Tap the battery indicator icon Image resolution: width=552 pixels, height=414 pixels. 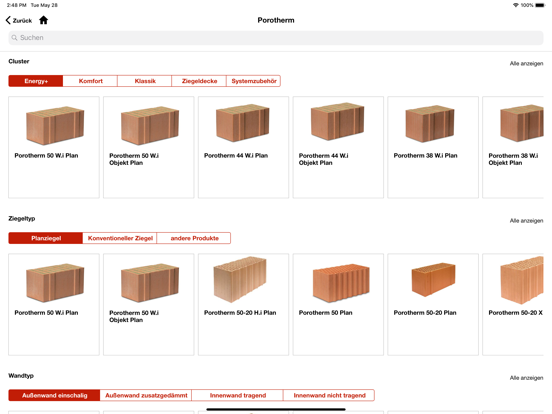(x=540, y=5)
